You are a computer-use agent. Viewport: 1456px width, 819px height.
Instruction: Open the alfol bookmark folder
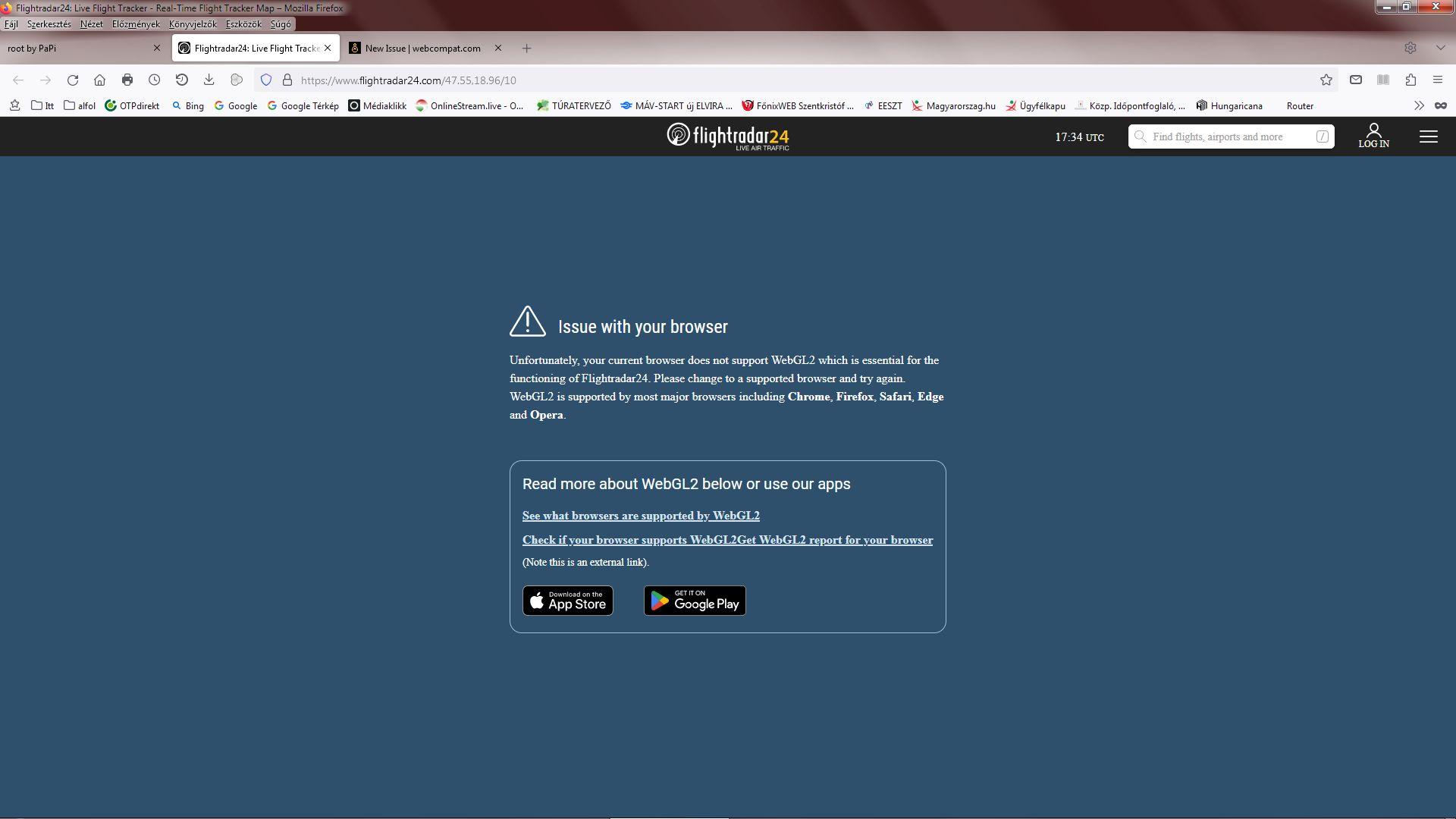[80, 106]
